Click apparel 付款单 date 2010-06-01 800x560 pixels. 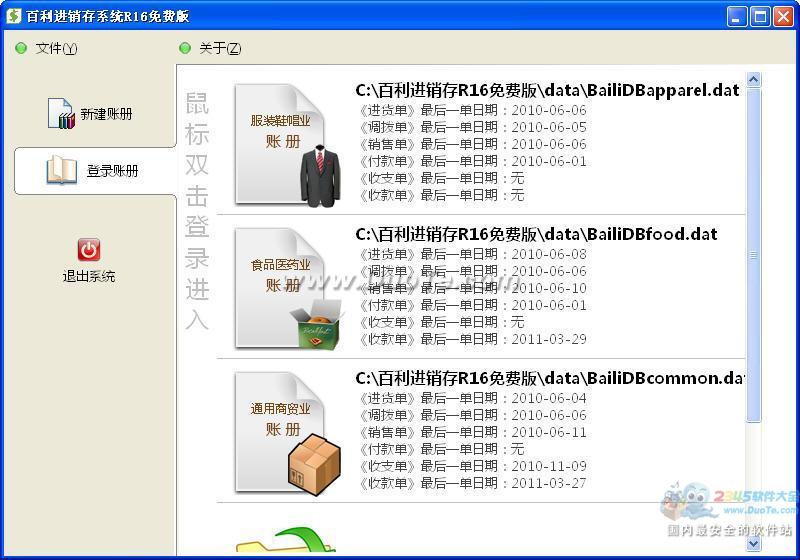point(549,161)
